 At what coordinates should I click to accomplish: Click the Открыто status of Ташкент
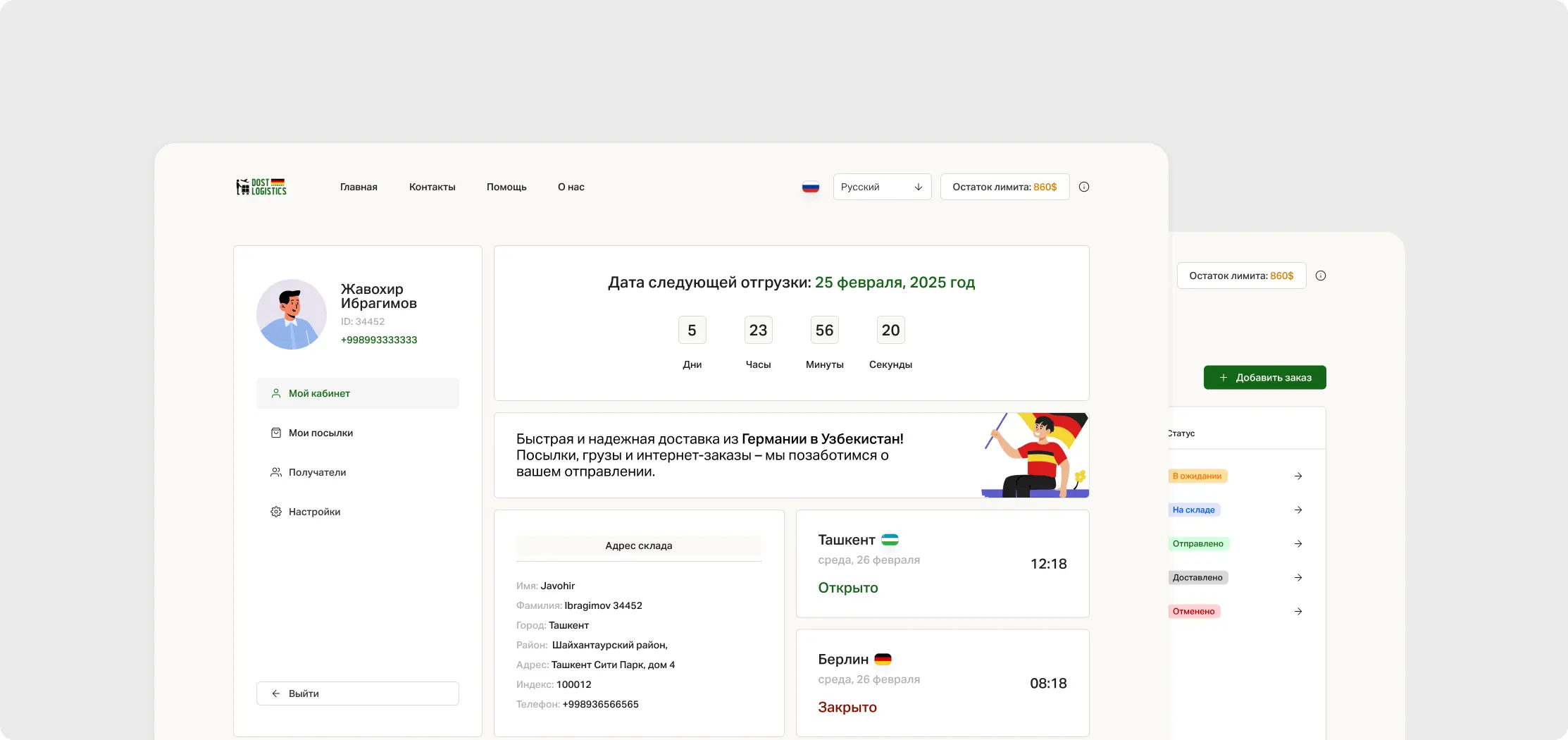pos(848,588)
